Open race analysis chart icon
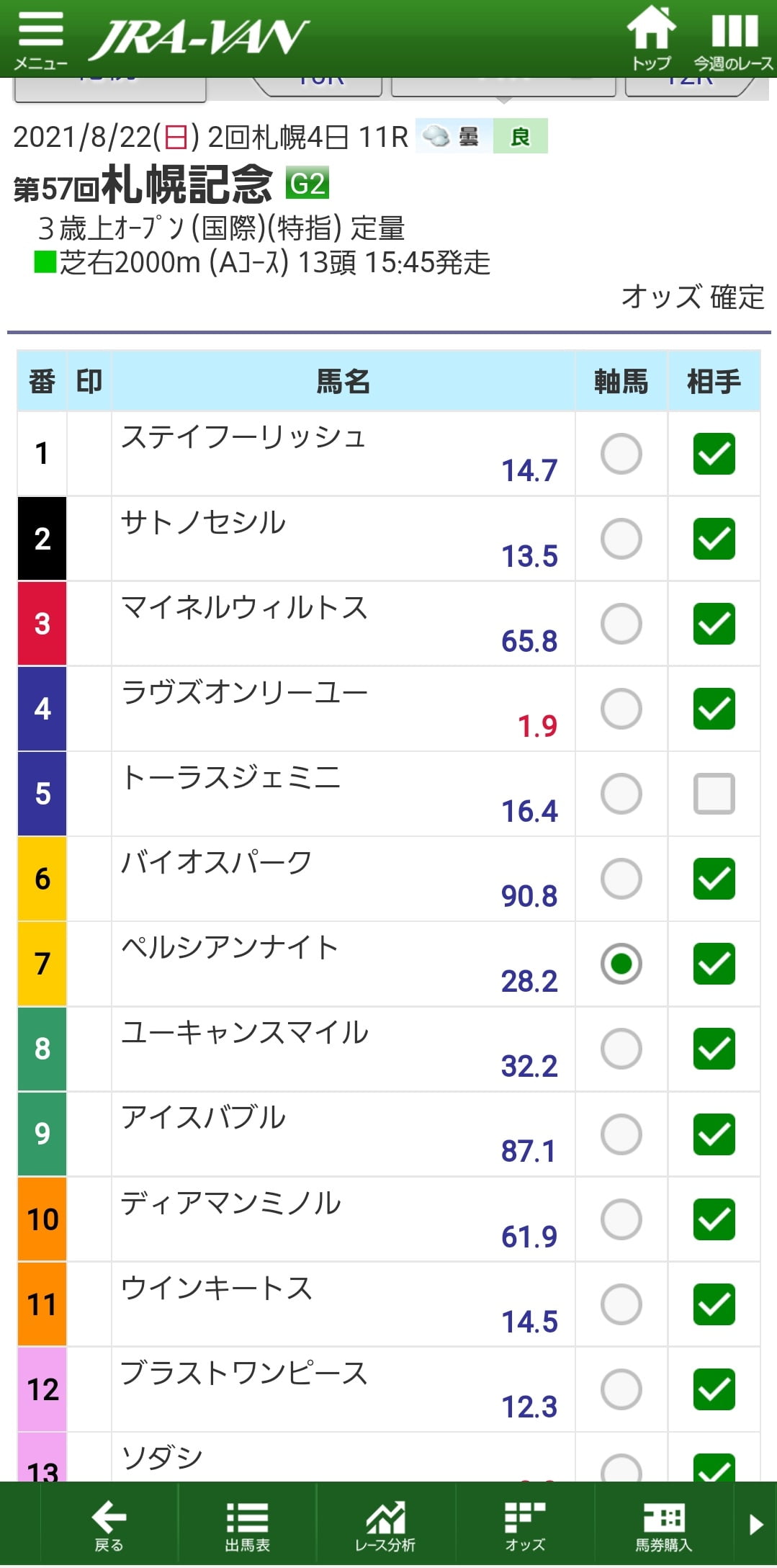Screen dimensions: 777x1568 click(385, 1526)
